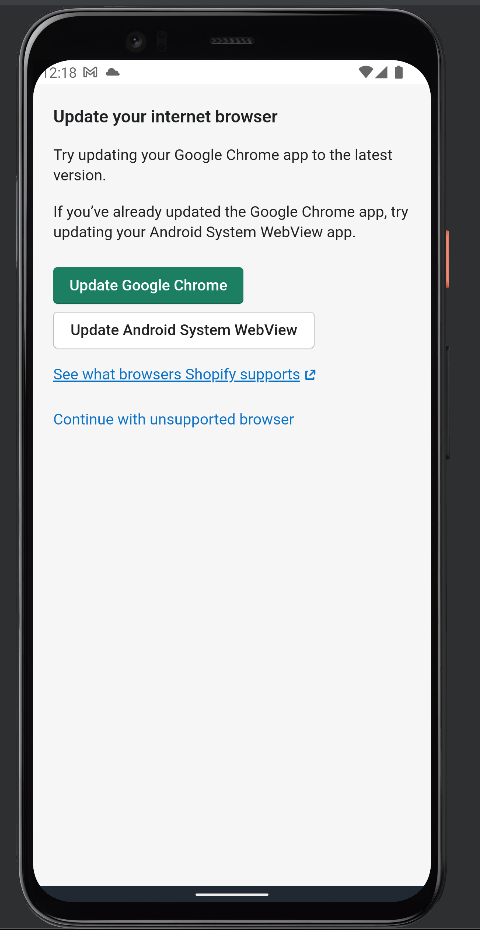
Task: Click the paragraph mentioning Android System WebView app
Action: [231, 222]
